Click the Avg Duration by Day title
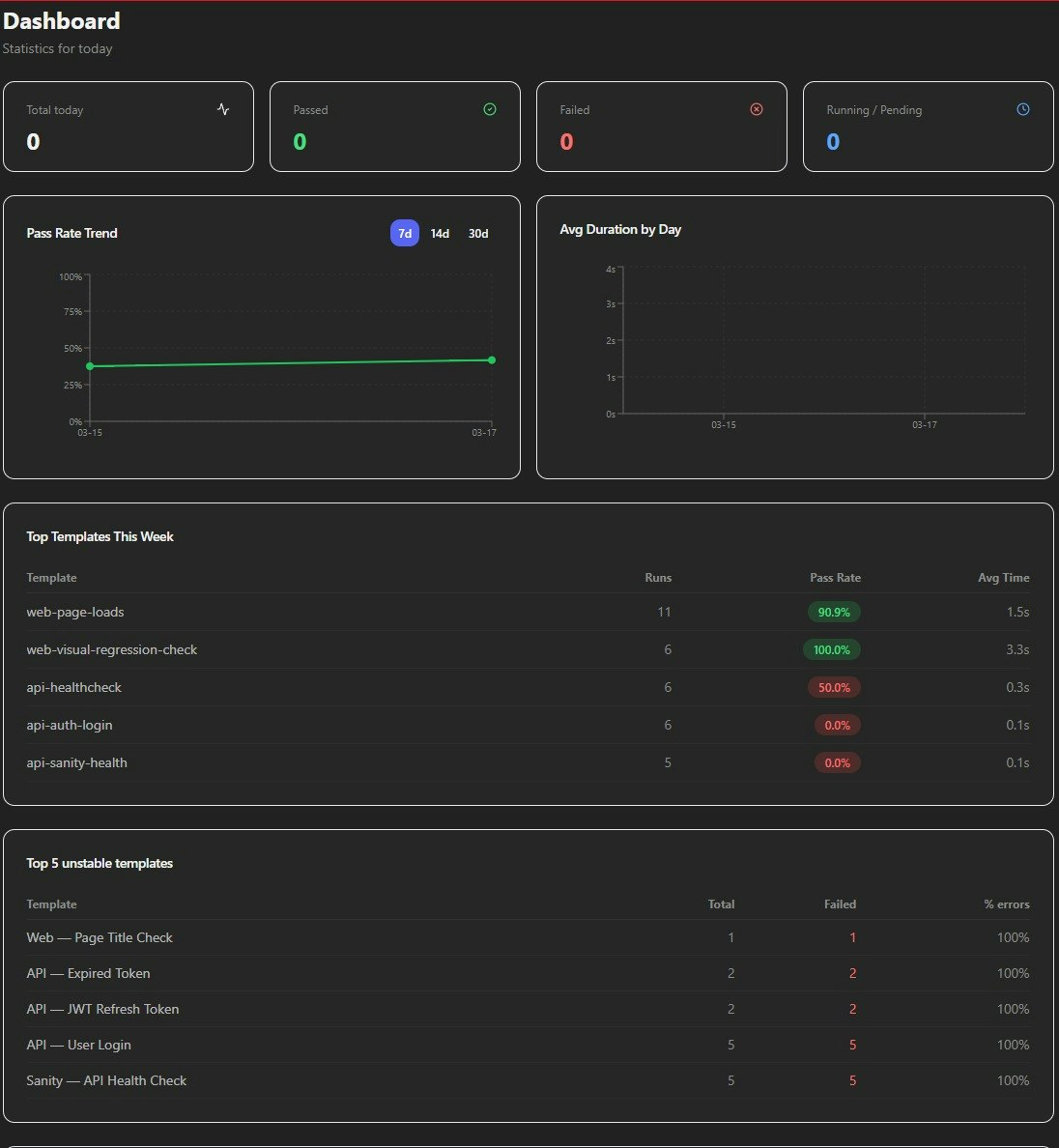1059x1148 pixels. tap(620, 229)
